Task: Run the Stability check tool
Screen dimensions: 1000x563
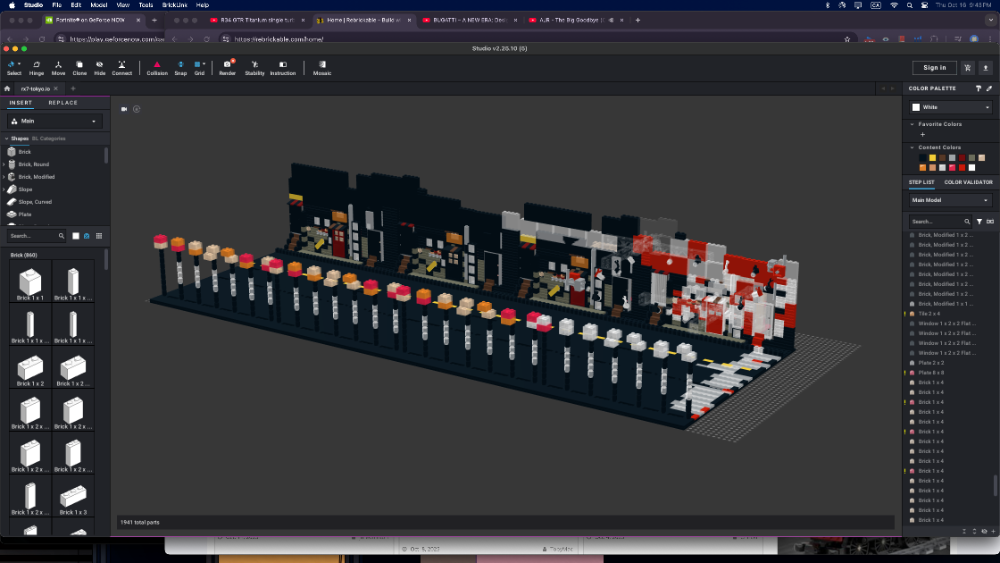Action: point(254,68)
